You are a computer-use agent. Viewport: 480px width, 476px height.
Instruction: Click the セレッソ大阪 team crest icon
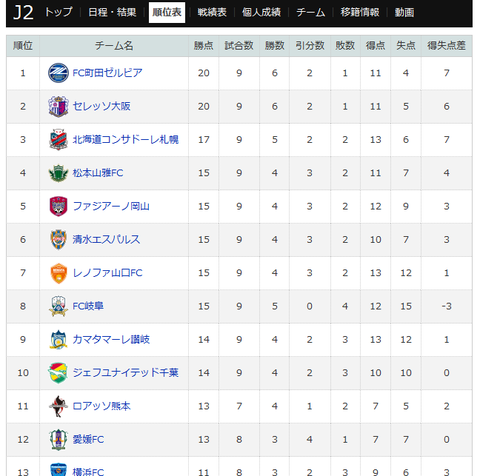coord(58,106)
